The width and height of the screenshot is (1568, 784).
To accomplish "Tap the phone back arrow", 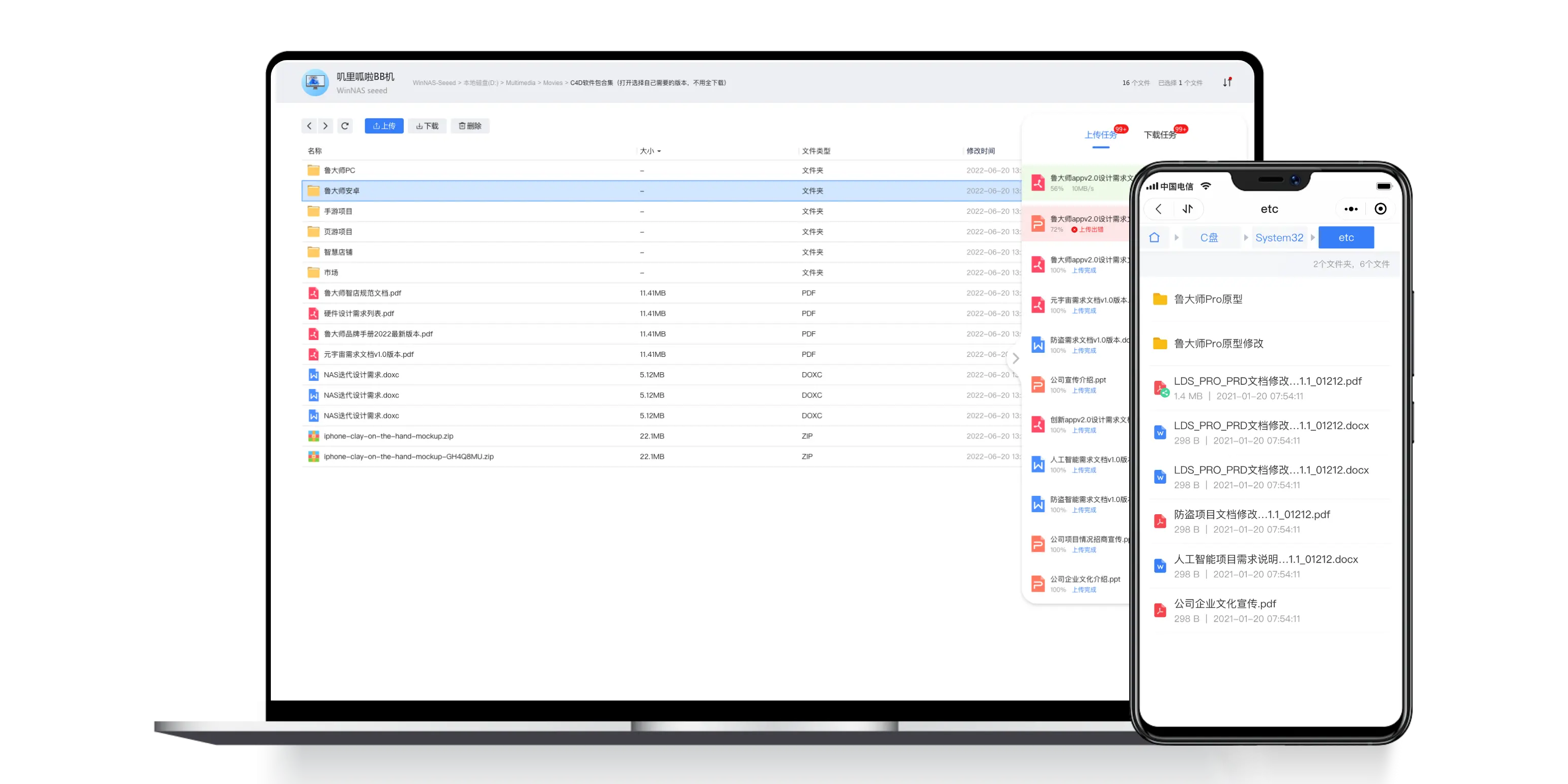I will pyautogui.click(x=1158, y=209).
